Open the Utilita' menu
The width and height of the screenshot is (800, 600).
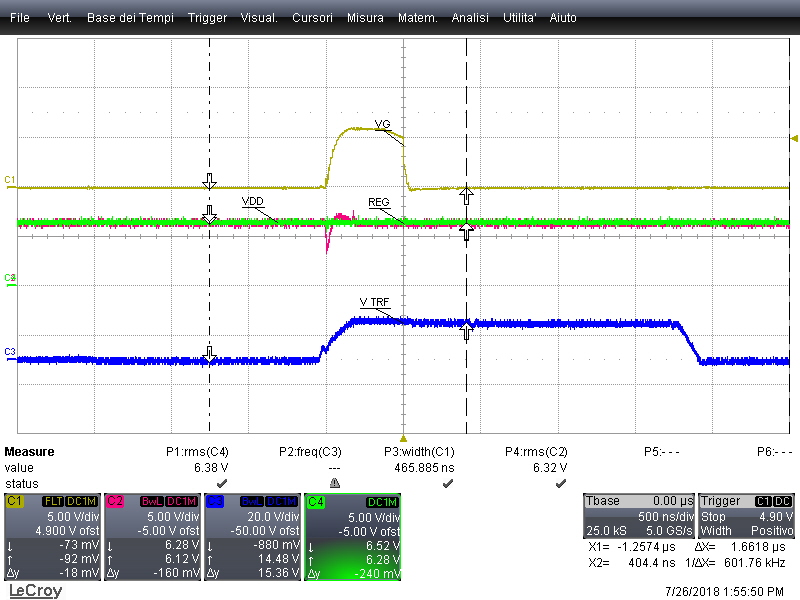coord(519,18)
